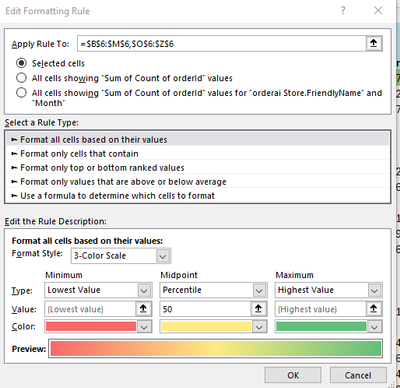Open the Format Style dropdown
The image size is (400, 388).
click(x=163, y=256)
